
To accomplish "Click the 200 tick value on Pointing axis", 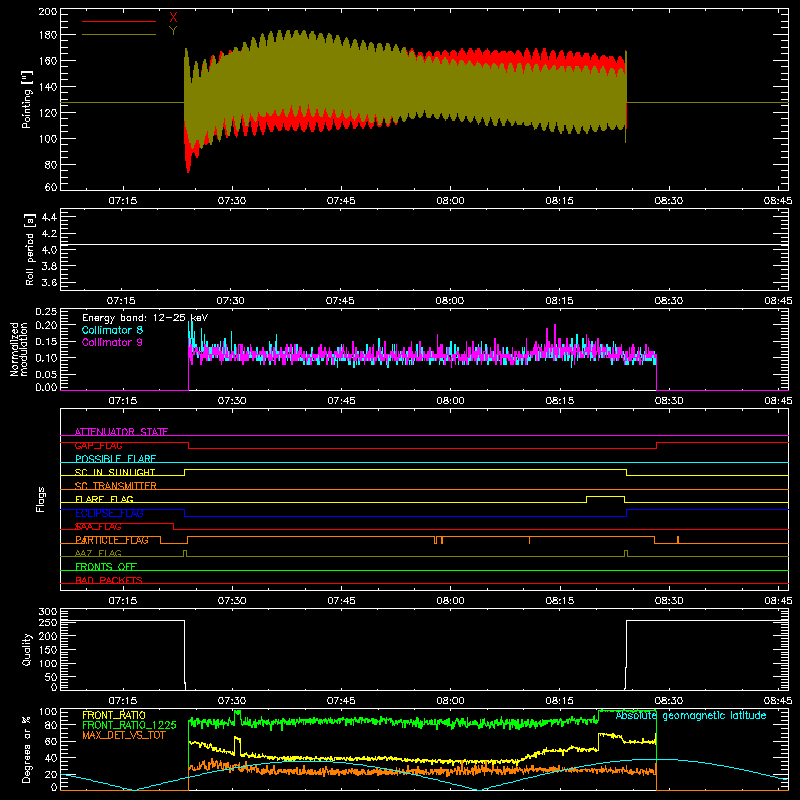I will (48, 12).
